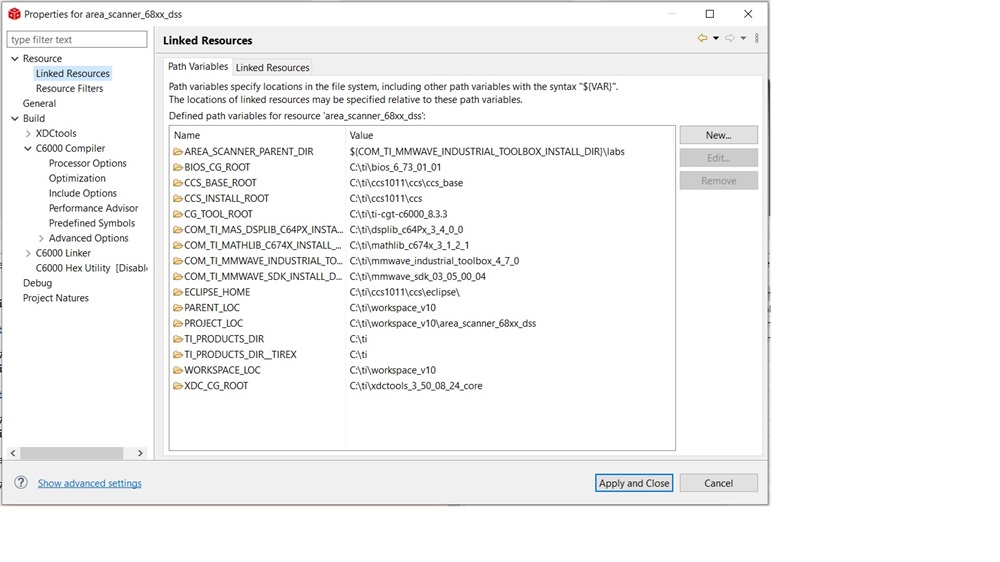Click the Cancel button

click(719, 483)
